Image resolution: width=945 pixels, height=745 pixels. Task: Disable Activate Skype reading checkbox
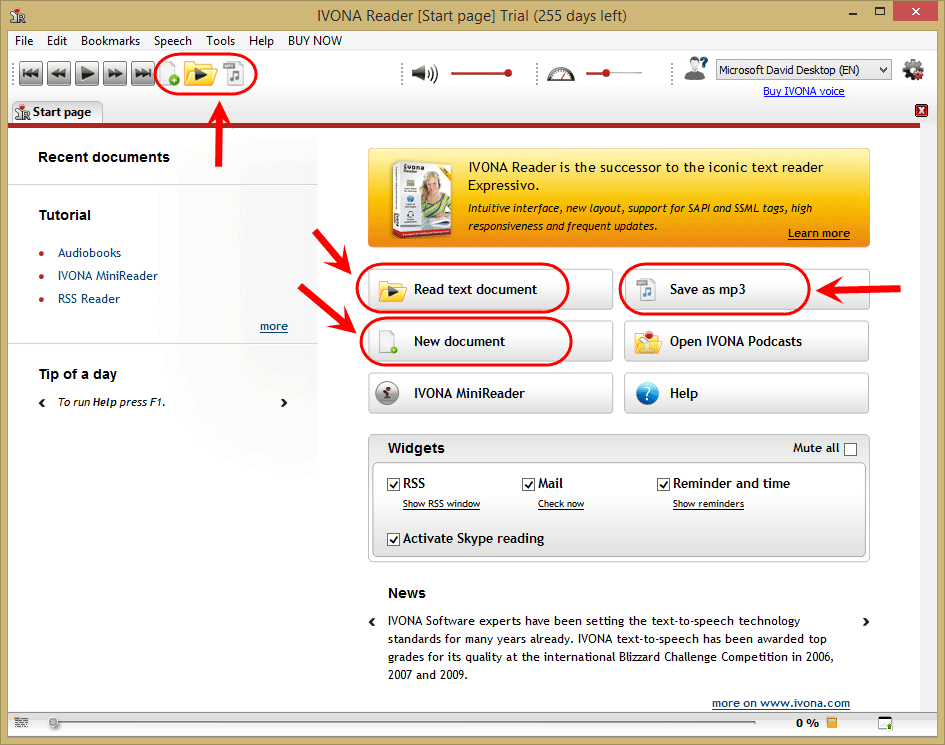pos(394,539)
